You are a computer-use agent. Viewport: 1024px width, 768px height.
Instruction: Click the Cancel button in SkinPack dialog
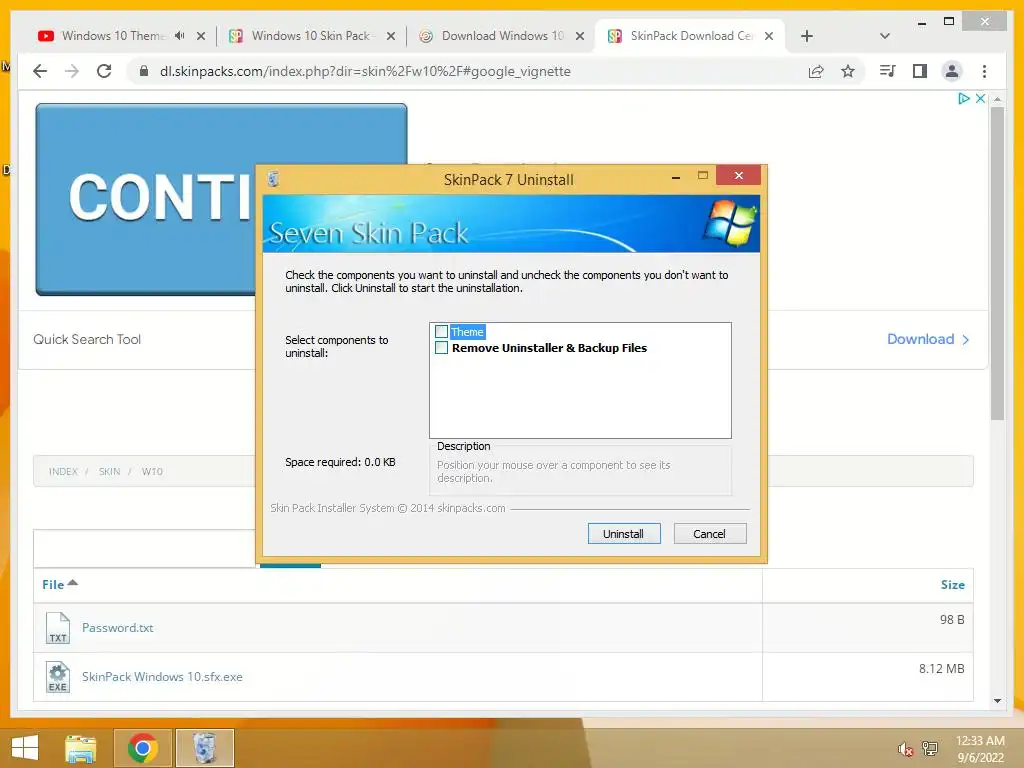709,534
